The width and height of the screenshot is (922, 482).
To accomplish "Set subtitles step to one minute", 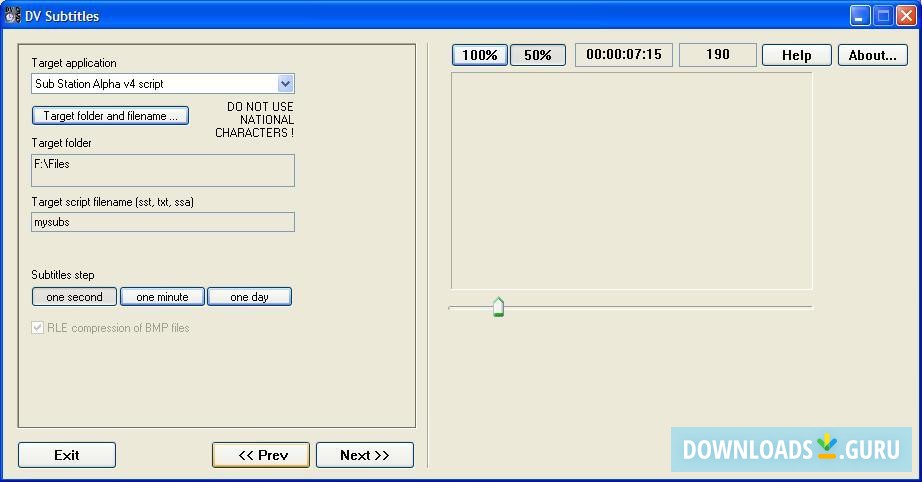I will [162, 297].
